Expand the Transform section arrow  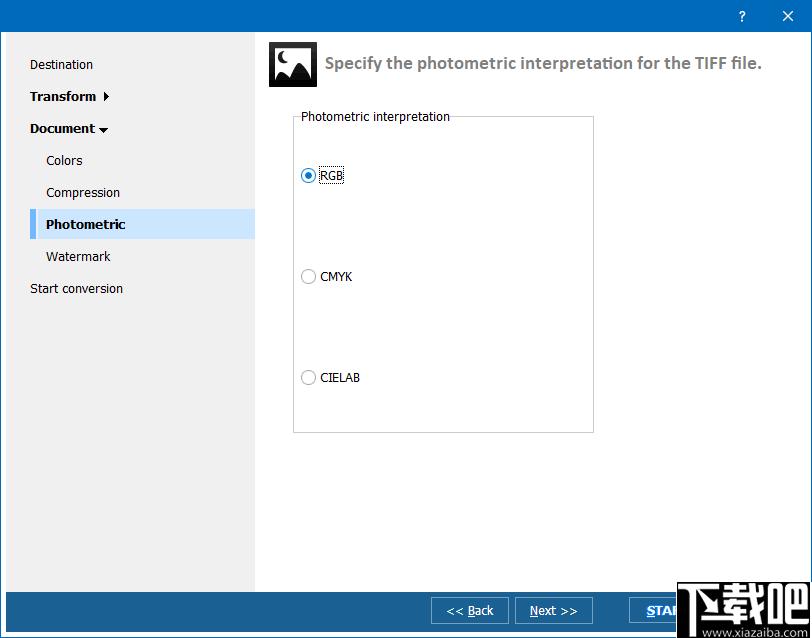tap(106, 96)
